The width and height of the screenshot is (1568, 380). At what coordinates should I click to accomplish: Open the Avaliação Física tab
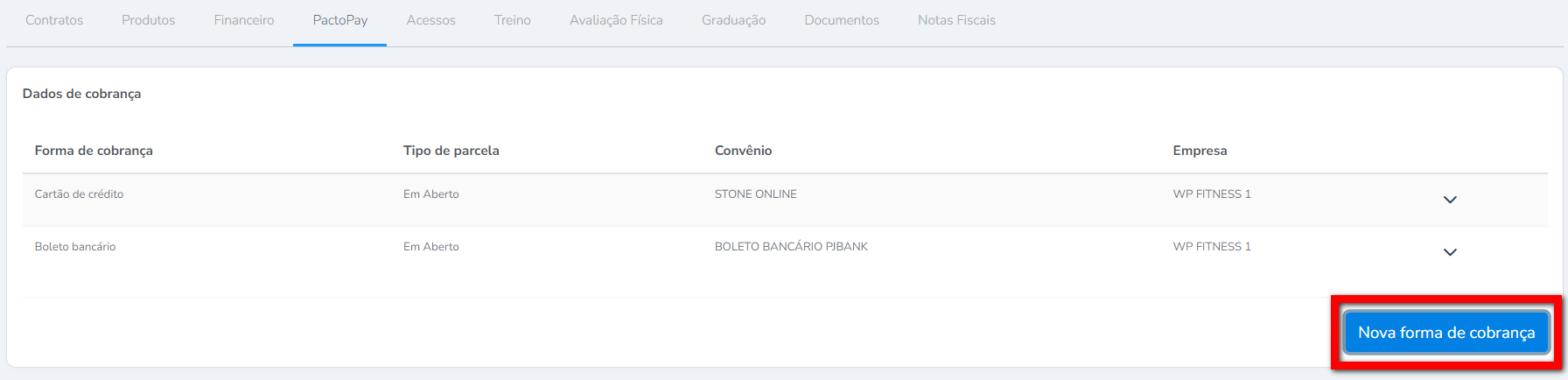click(x=616, y=20)
